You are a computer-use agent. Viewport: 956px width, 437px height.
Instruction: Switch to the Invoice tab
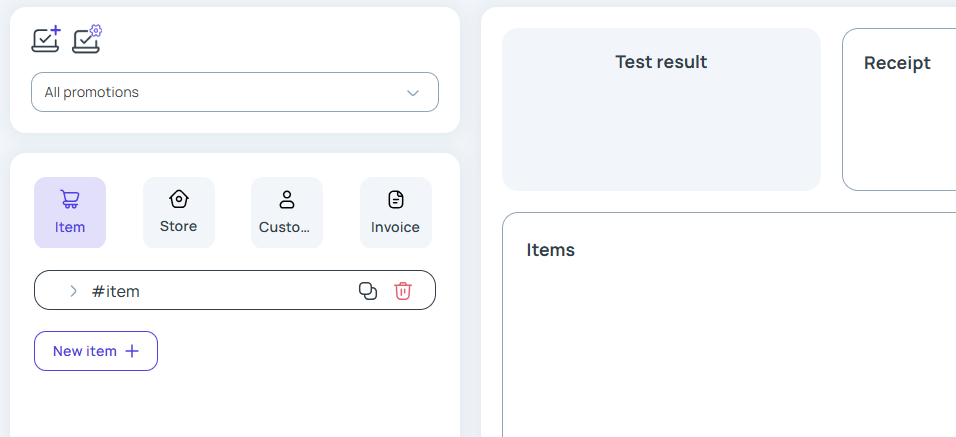(396, 213)
